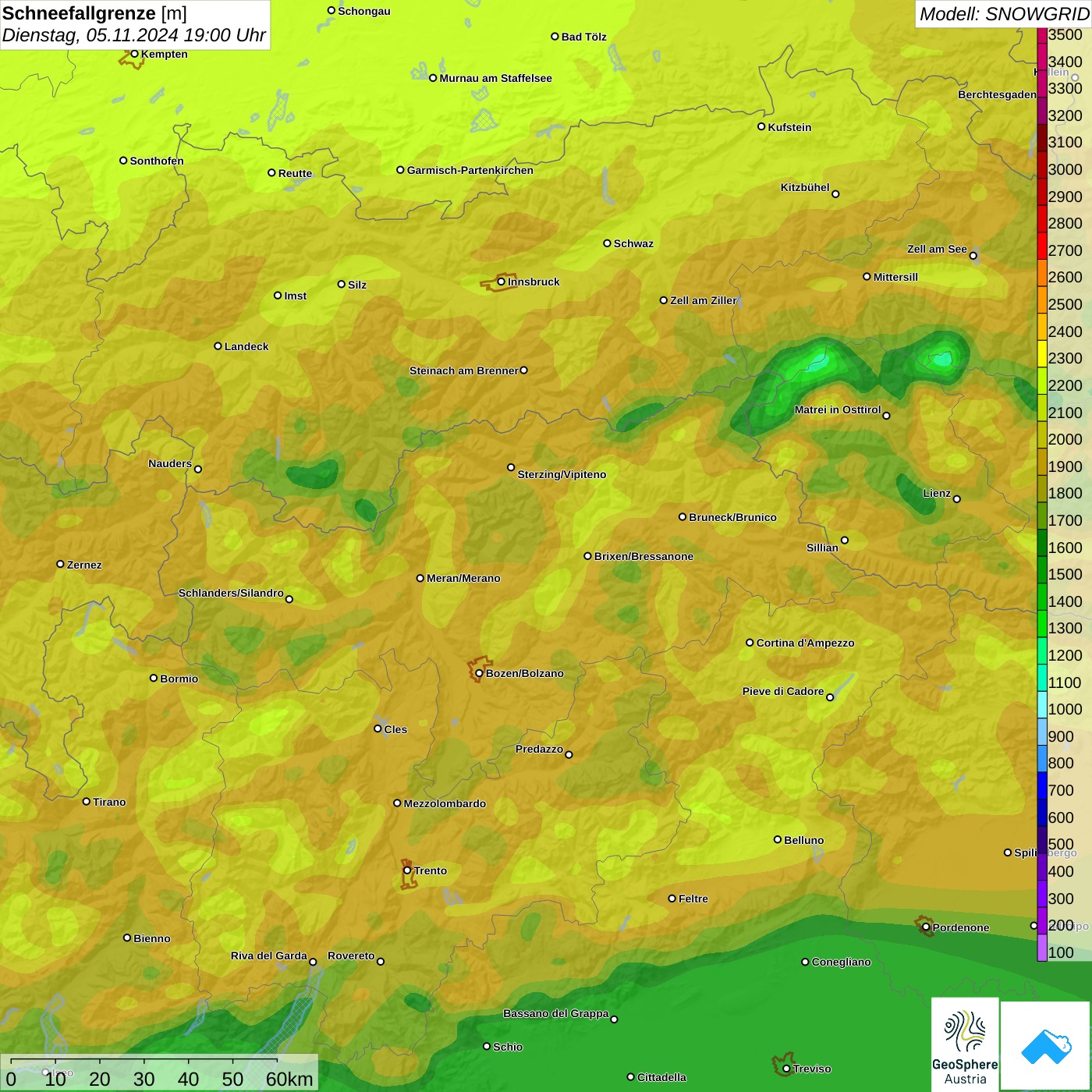The image size is (1092, 1092).
Task: Click the 3500 color swatch in legend
Action: [x=1042, y=35]
